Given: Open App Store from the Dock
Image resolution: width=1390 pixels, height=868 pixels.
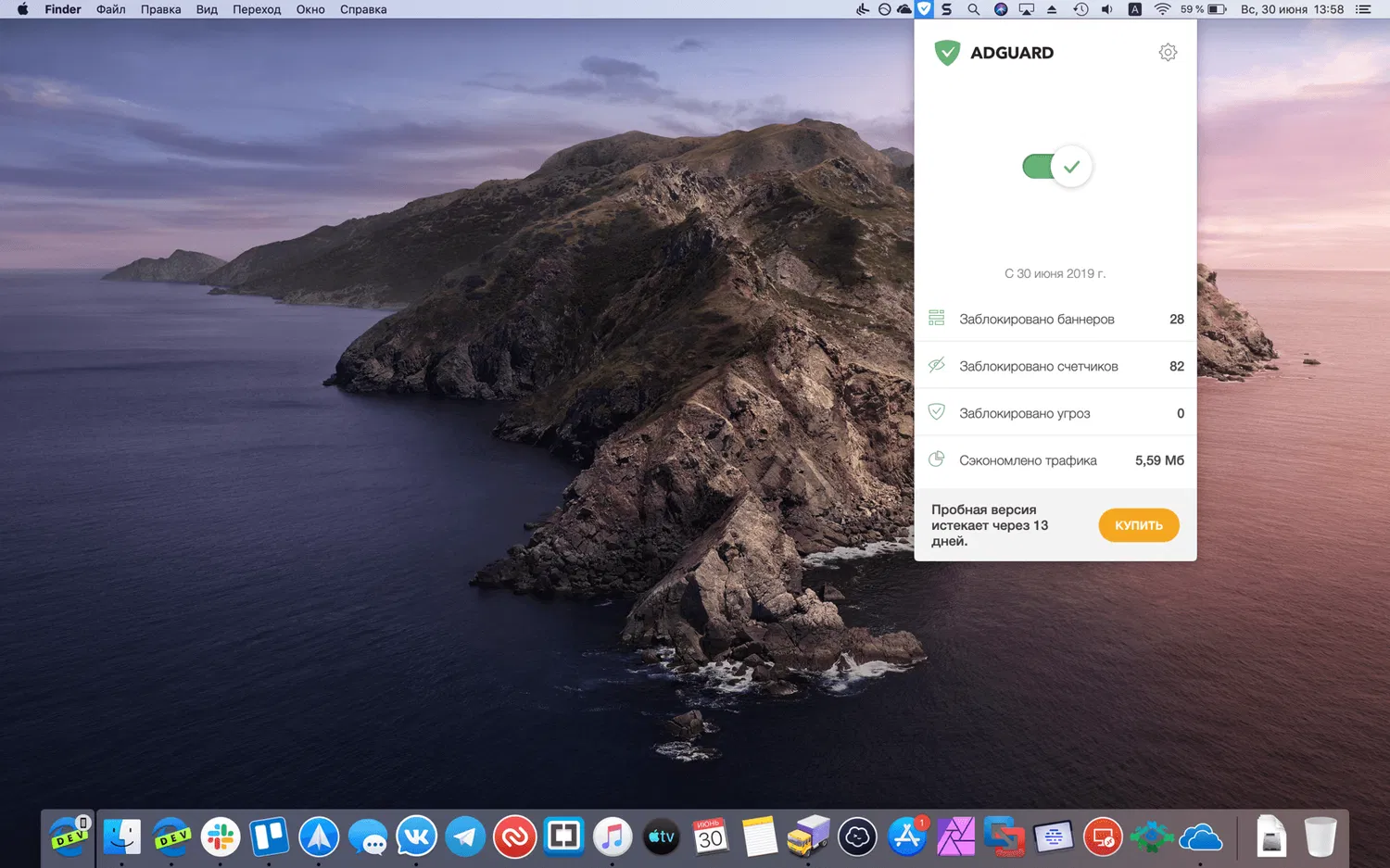Looking at the screenshot, I should [x=906, y=837].
